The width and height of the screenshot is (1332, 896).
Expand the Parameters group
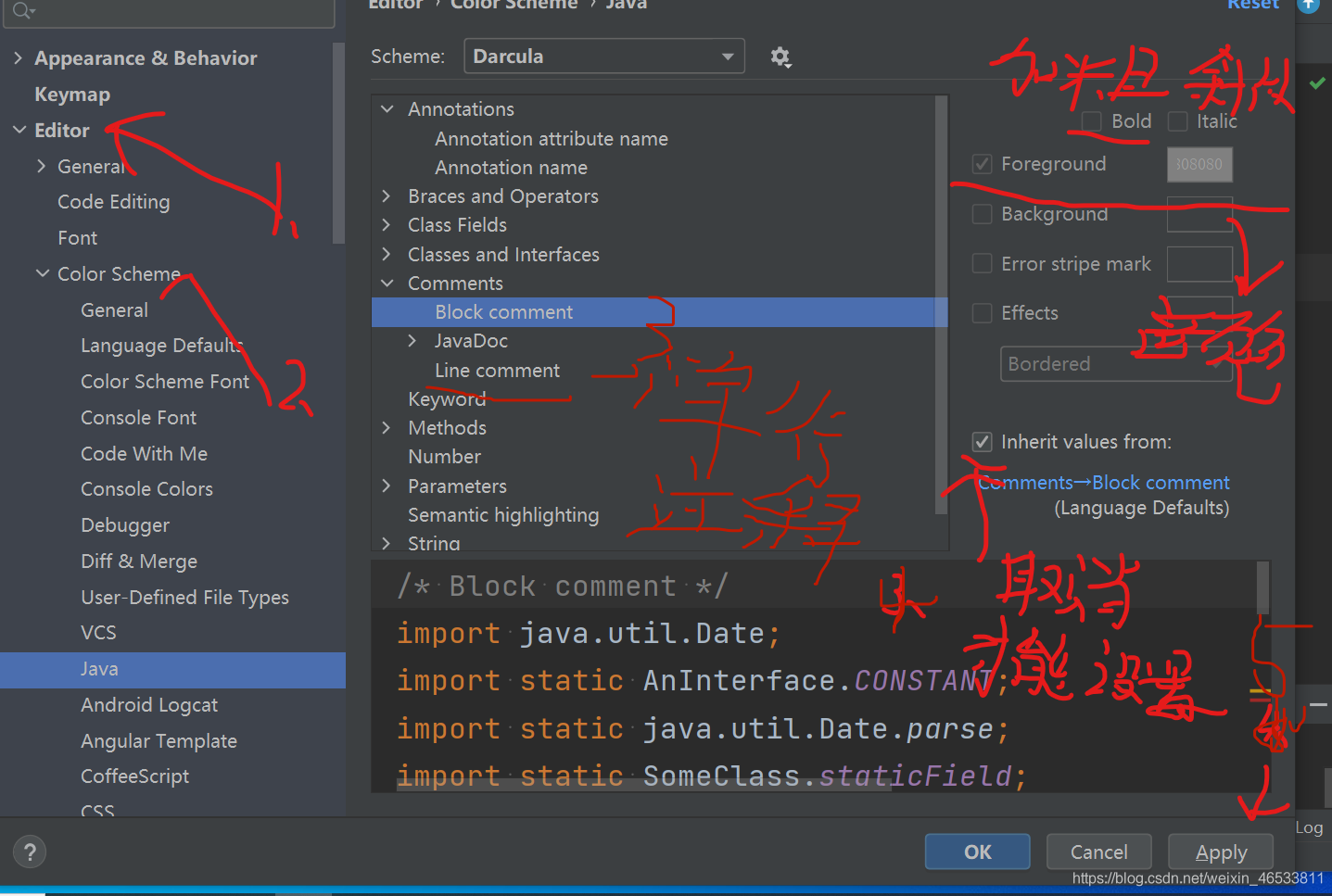tap(387, 486)
